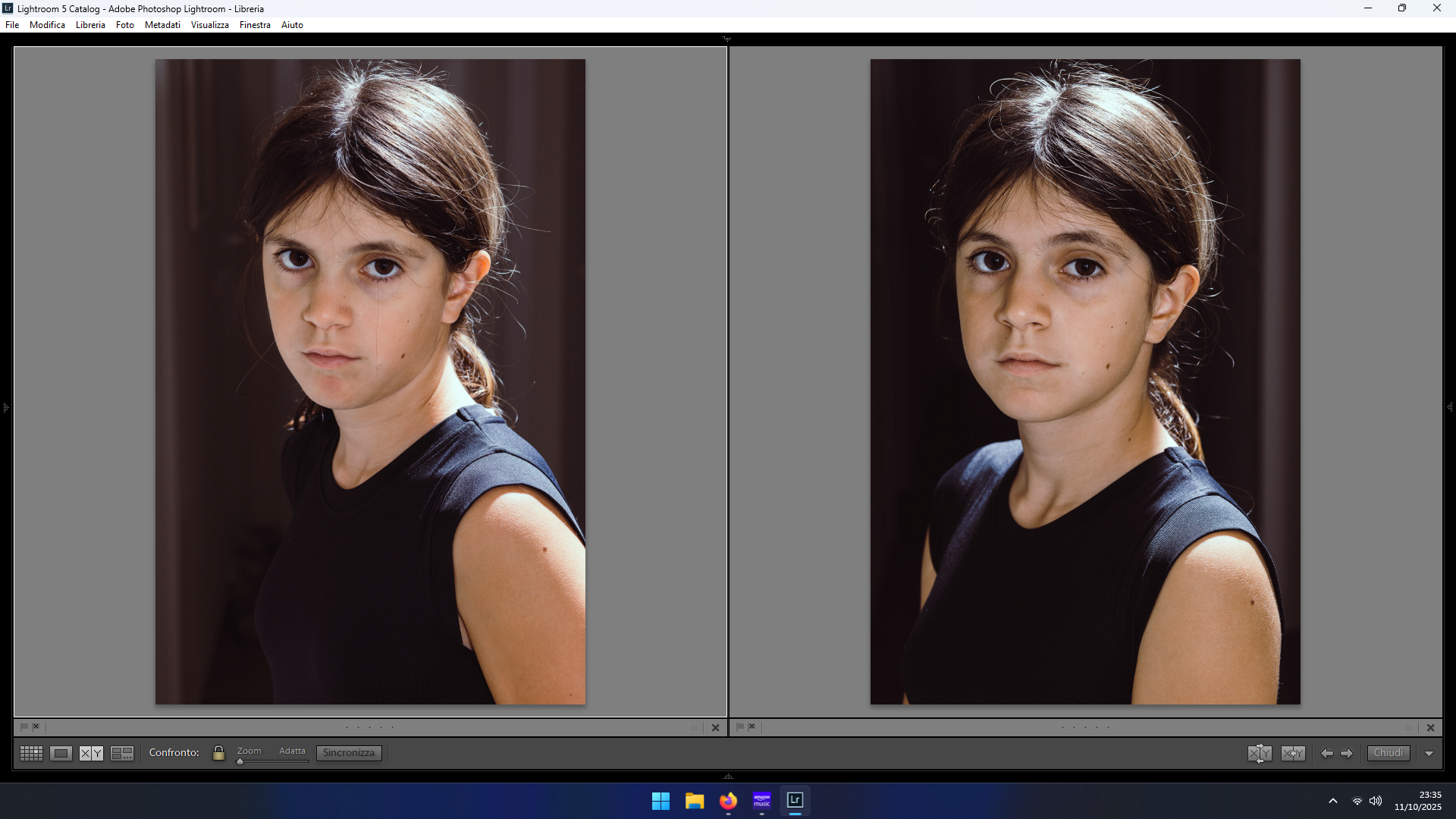This screenshot has height=819, width=1456.
Task: Switch to Loupe single image view
Action: pos(61,753)
